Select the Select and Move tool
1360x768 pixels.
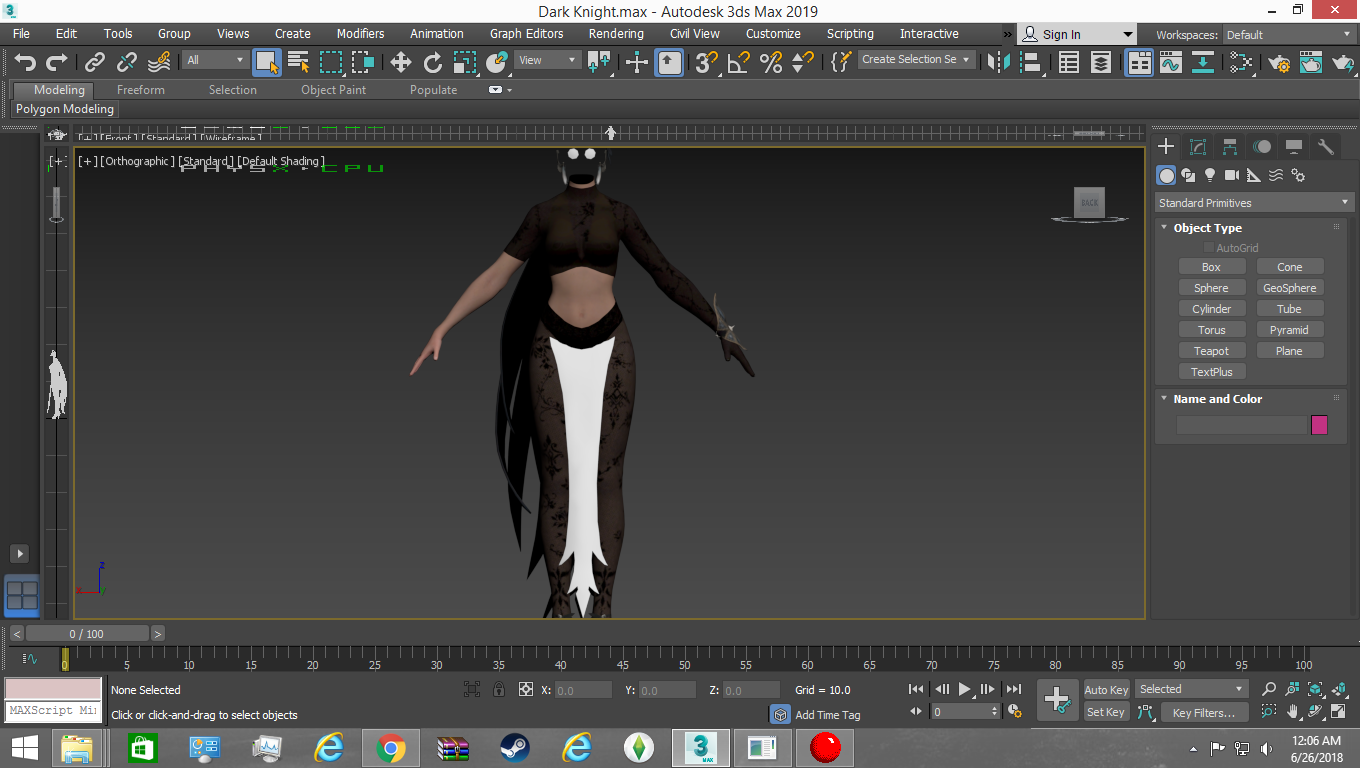pos(400,61)
